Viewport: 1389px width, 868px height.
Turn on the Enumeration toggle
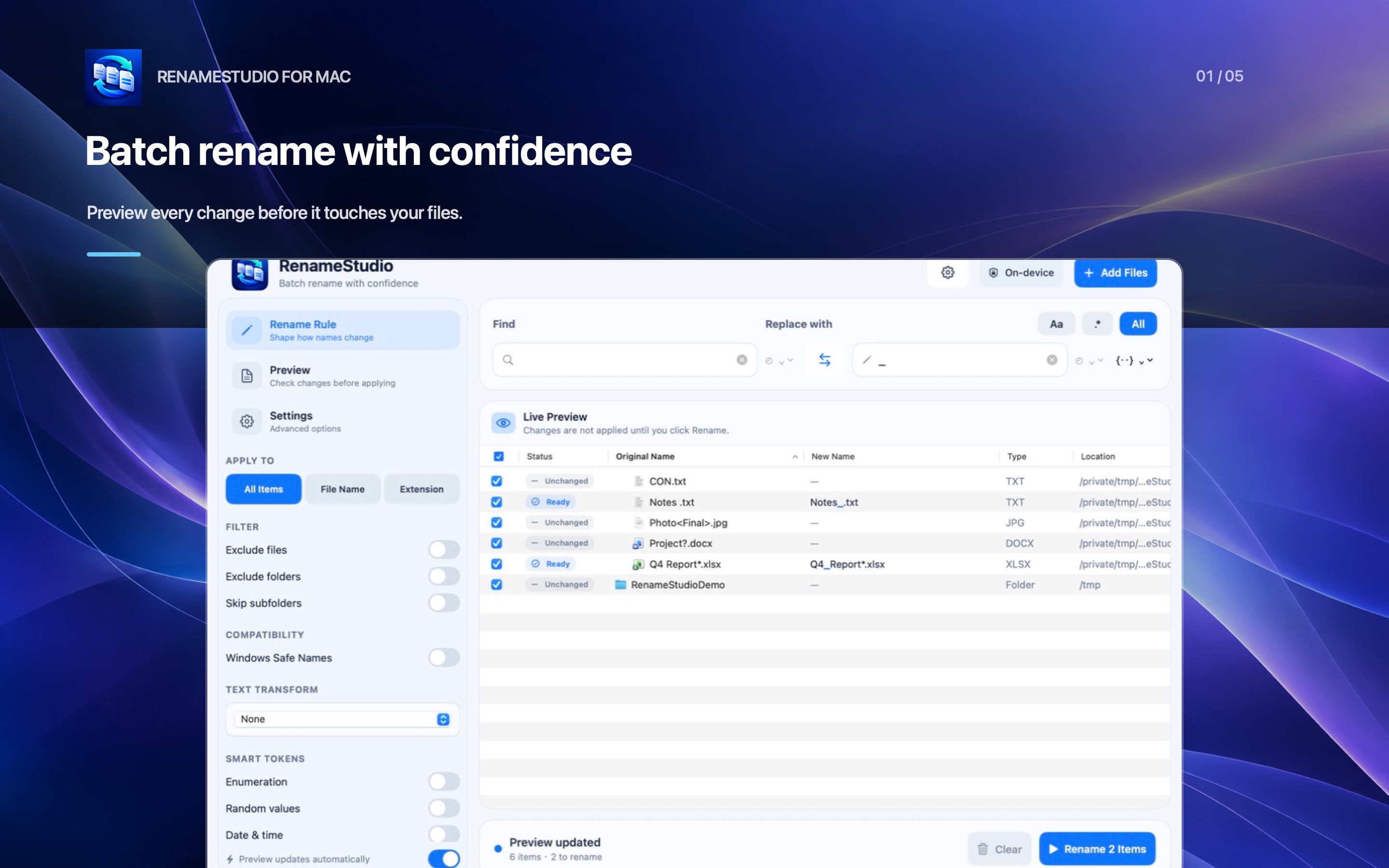click(x=444, y=781)
